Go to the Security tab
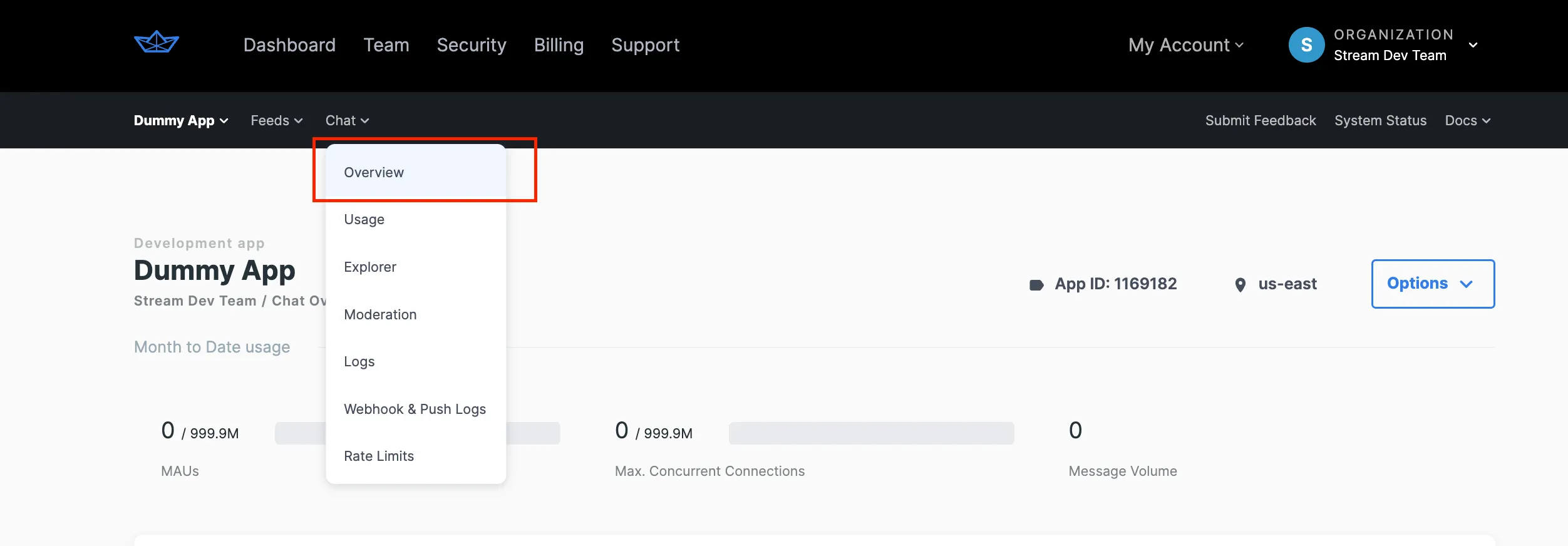Viewport: 1568px width, 546px height. click(x=472, y=44)
